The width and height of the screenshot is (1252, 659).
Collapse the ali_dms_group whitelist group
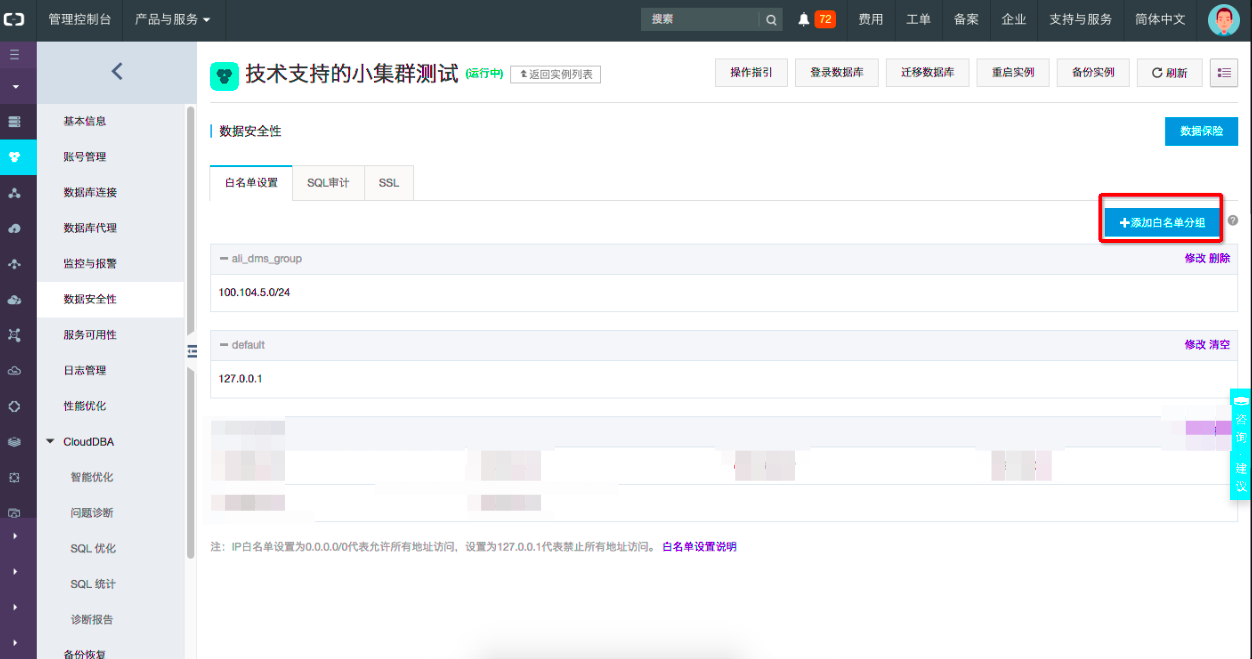[224, 258]
